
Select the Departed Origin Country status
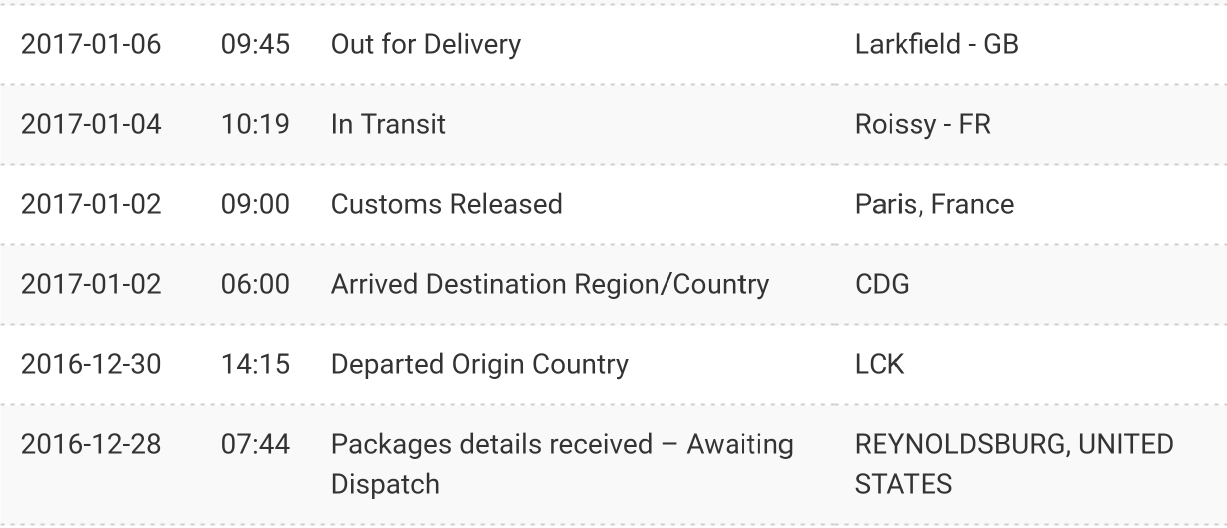[479, 365]
